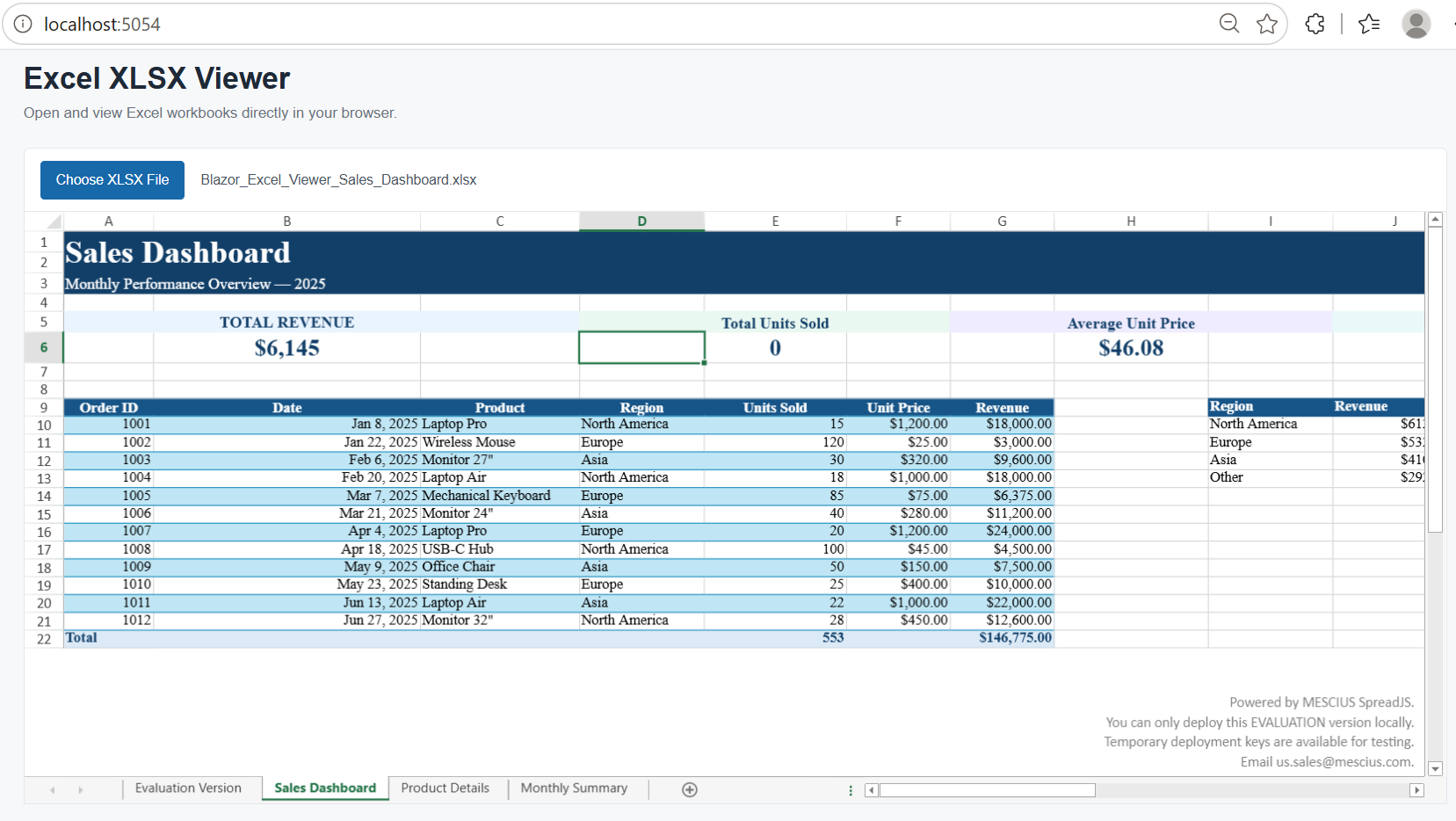Click the select-all corner triangle of grid
The width and height of the screenshot is (1456, 821).
[x=44, y=221]
